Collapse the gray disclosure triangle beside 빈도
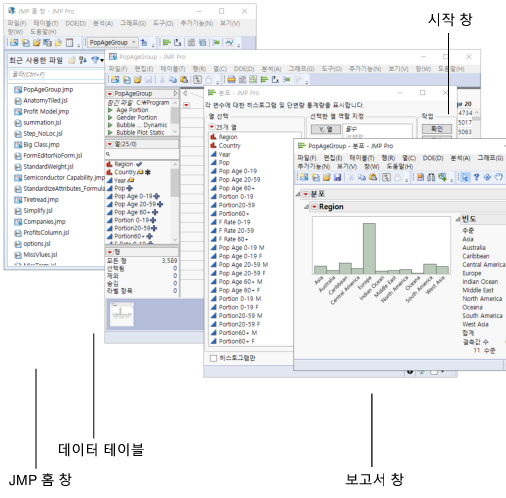Image resolution: width=506 pixels, height=498 pixels. coord(458,219)
